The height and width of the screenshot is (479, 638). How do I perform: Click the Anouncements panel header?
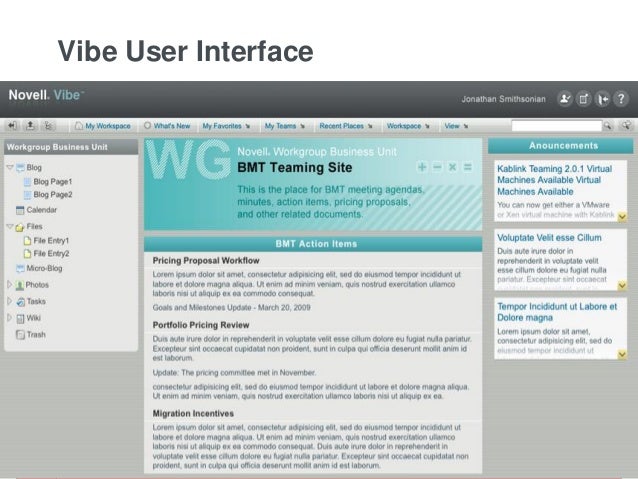pyautogui.click(x=561, y=146)
